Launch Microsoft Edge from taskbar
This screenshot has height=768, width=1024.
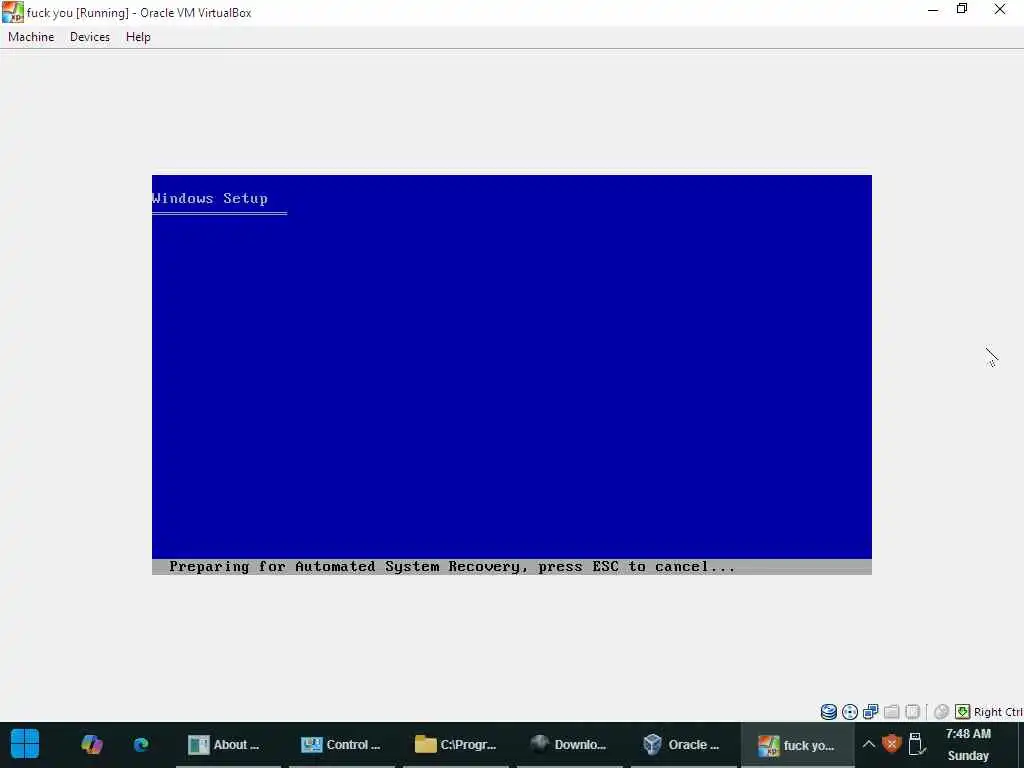coord(141,744)
